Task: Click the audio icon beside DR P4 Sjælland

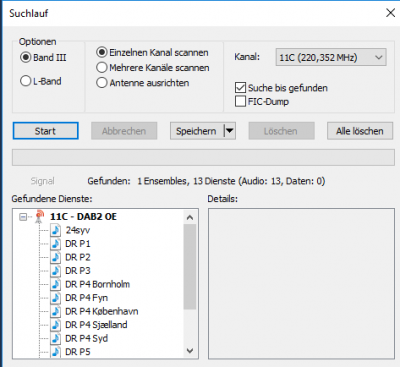Action: pos(56,325)
